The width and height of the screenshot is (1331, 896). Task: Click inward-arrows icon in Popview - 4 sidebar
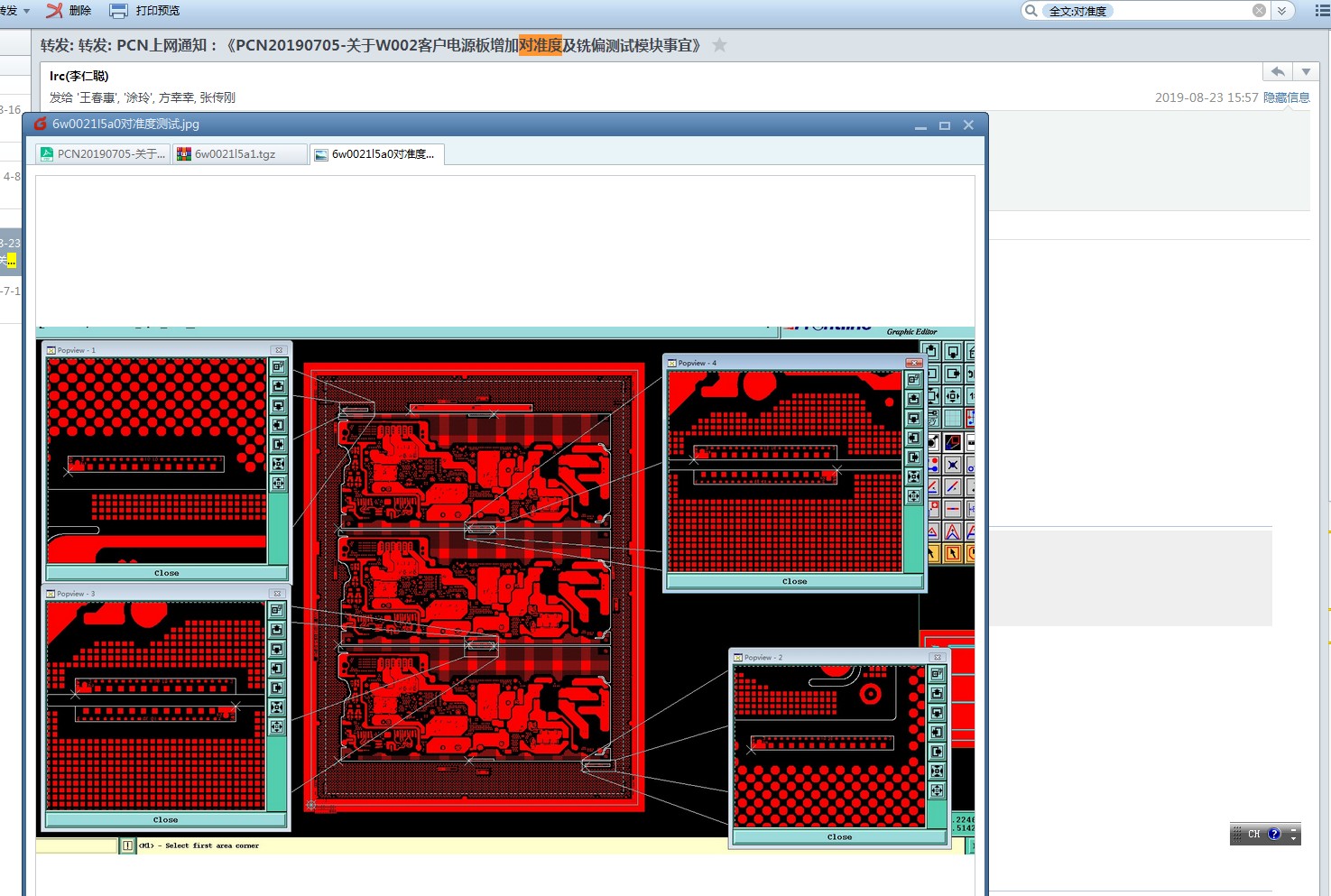click(x=913, y=476)
